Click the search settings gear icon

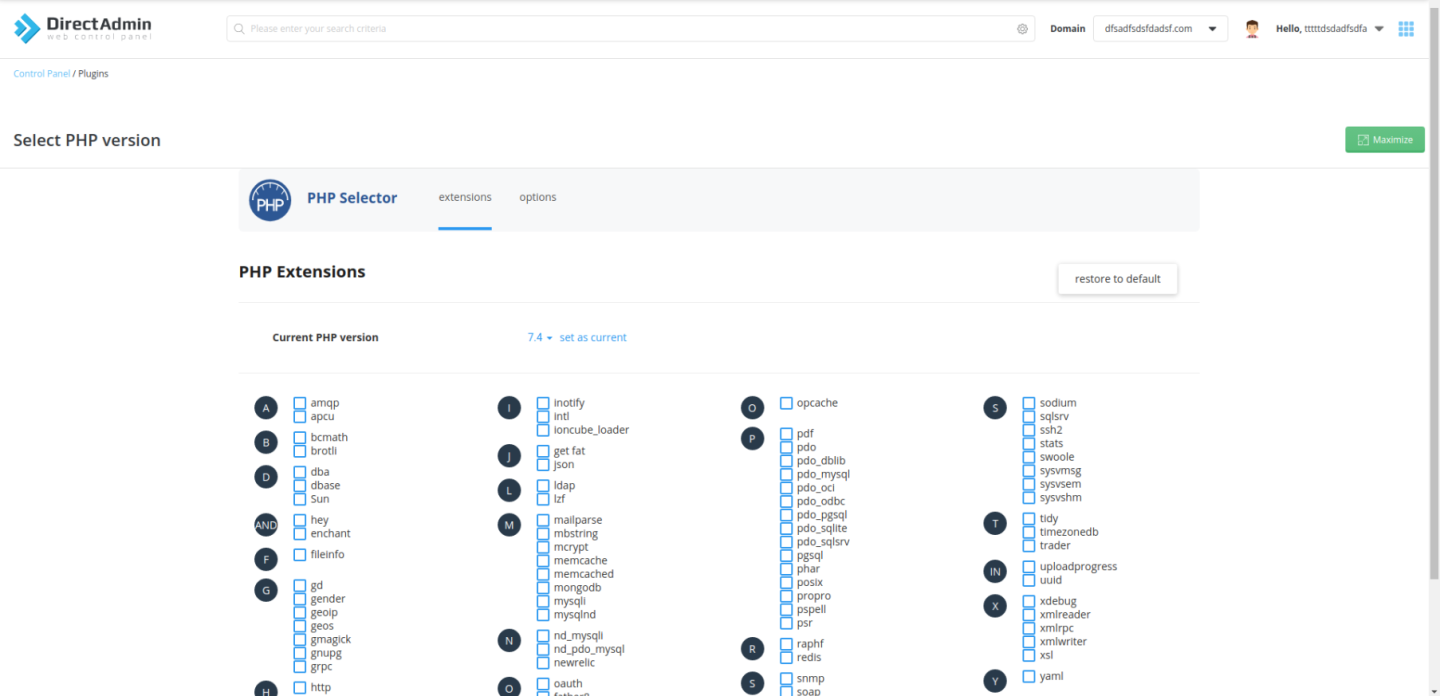pyautogui.click(x=1022, y=29)
